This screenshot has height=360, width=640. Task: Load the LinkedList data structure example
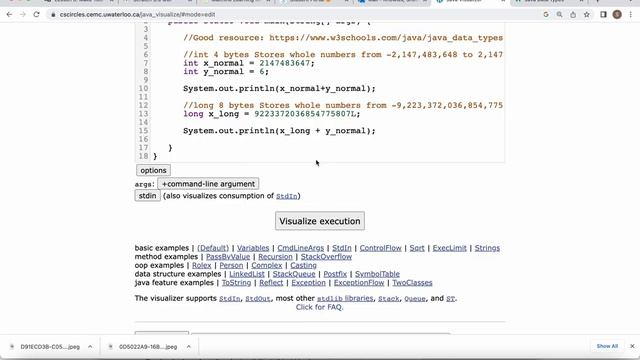point(247,274)
